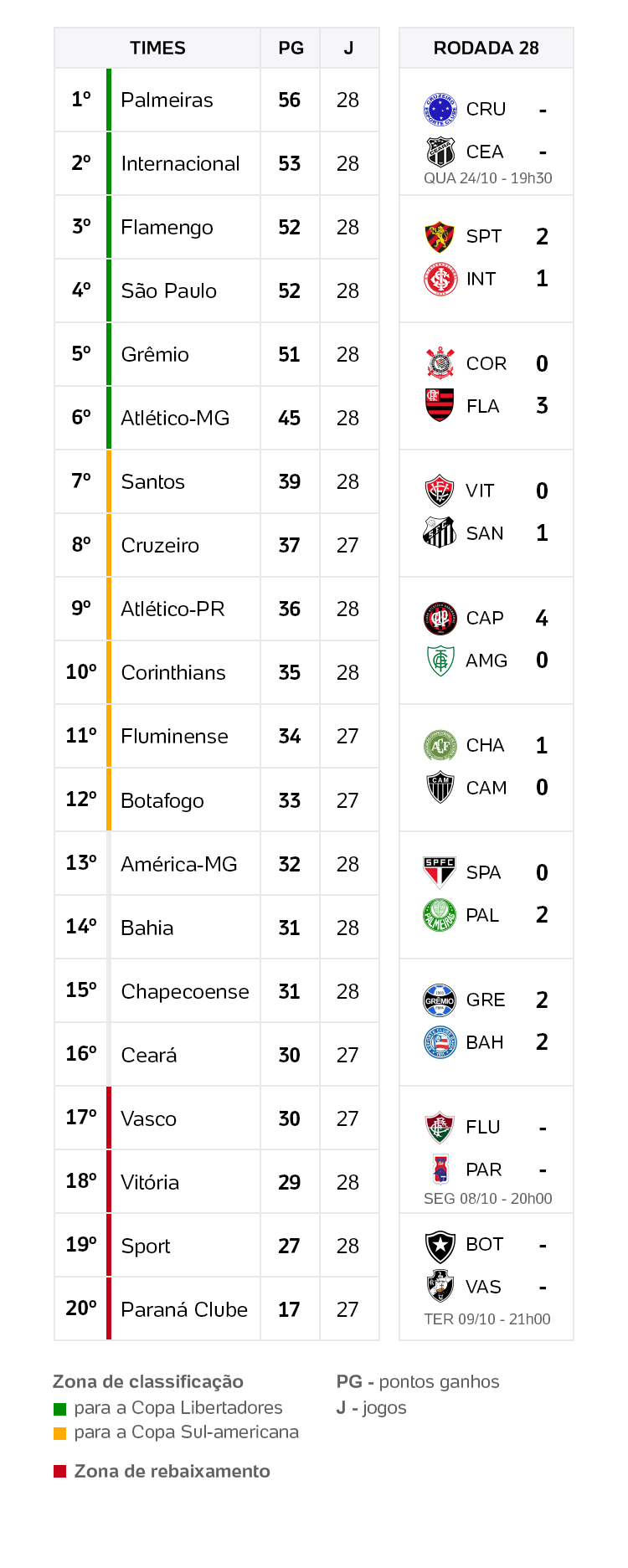Click the Corinthians crest next to COR

tap(440, 363)
